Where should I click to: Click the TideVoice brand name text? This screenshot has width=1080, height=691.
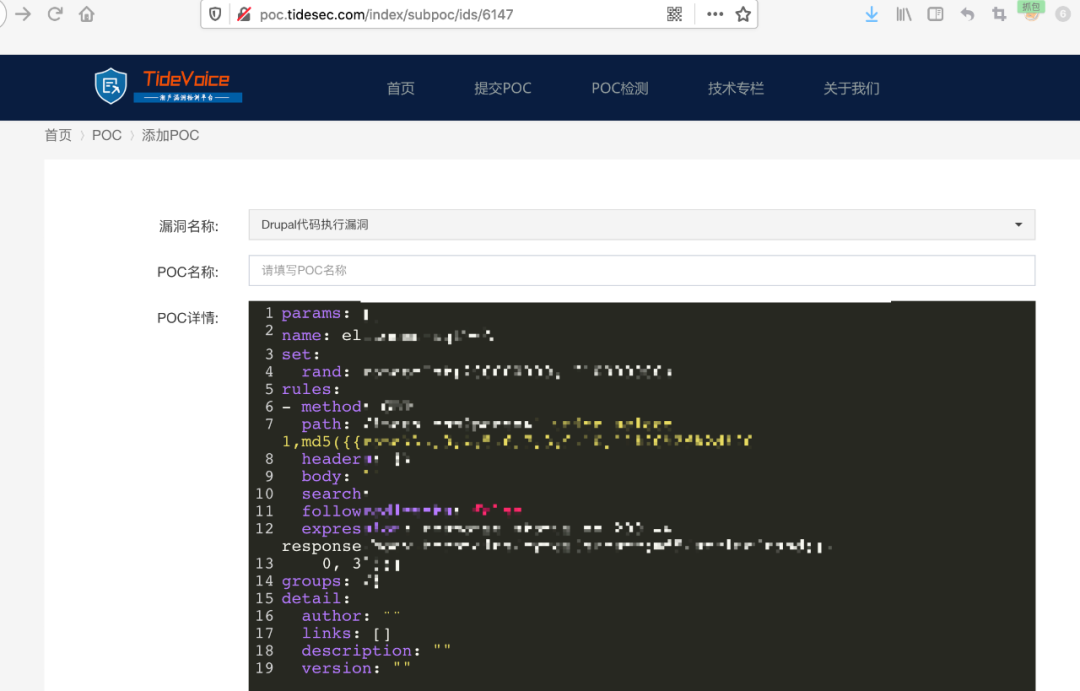186,79
